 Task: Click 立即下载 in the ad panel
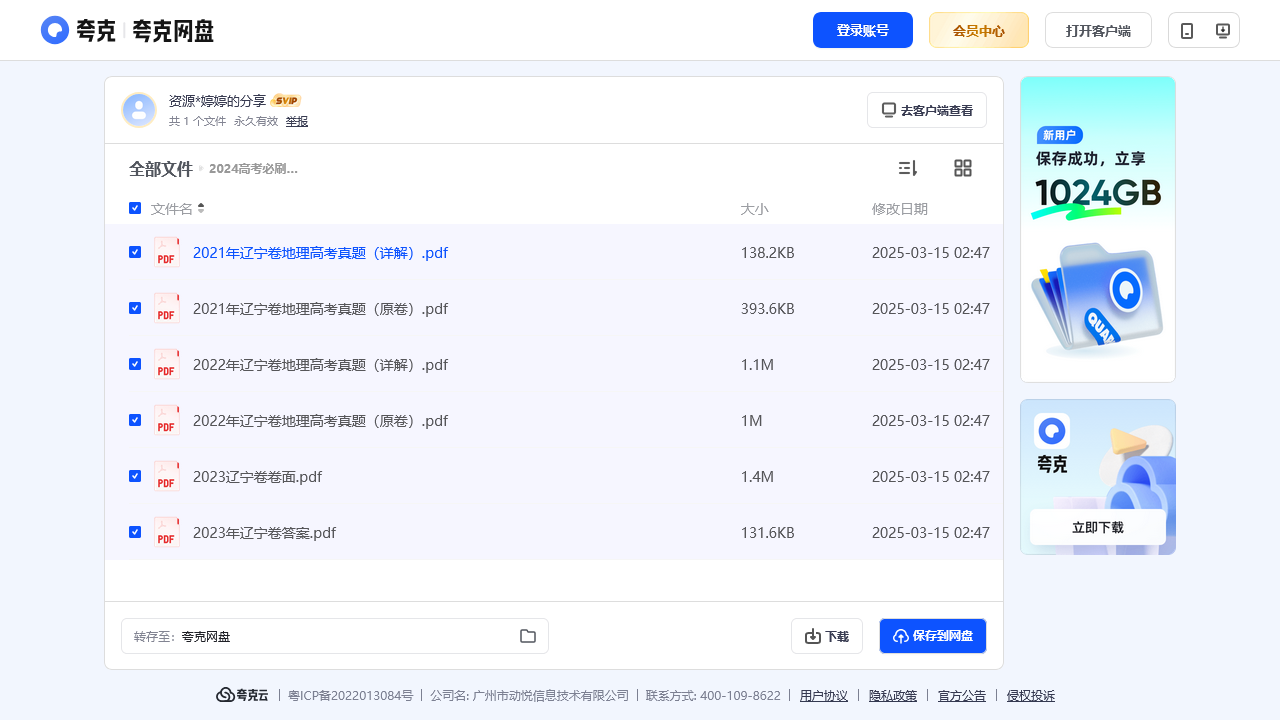coord(1098,527)
